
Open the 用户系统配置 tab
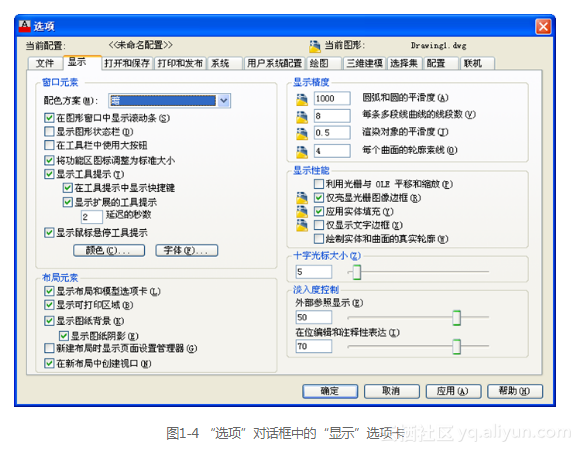pos(274,63)
